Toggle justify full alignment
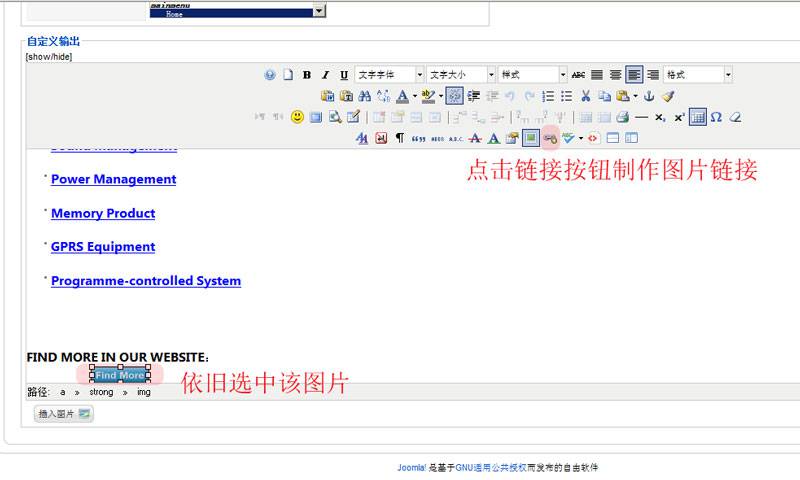The width and height of the screenshot is (800, 480). 597,75
